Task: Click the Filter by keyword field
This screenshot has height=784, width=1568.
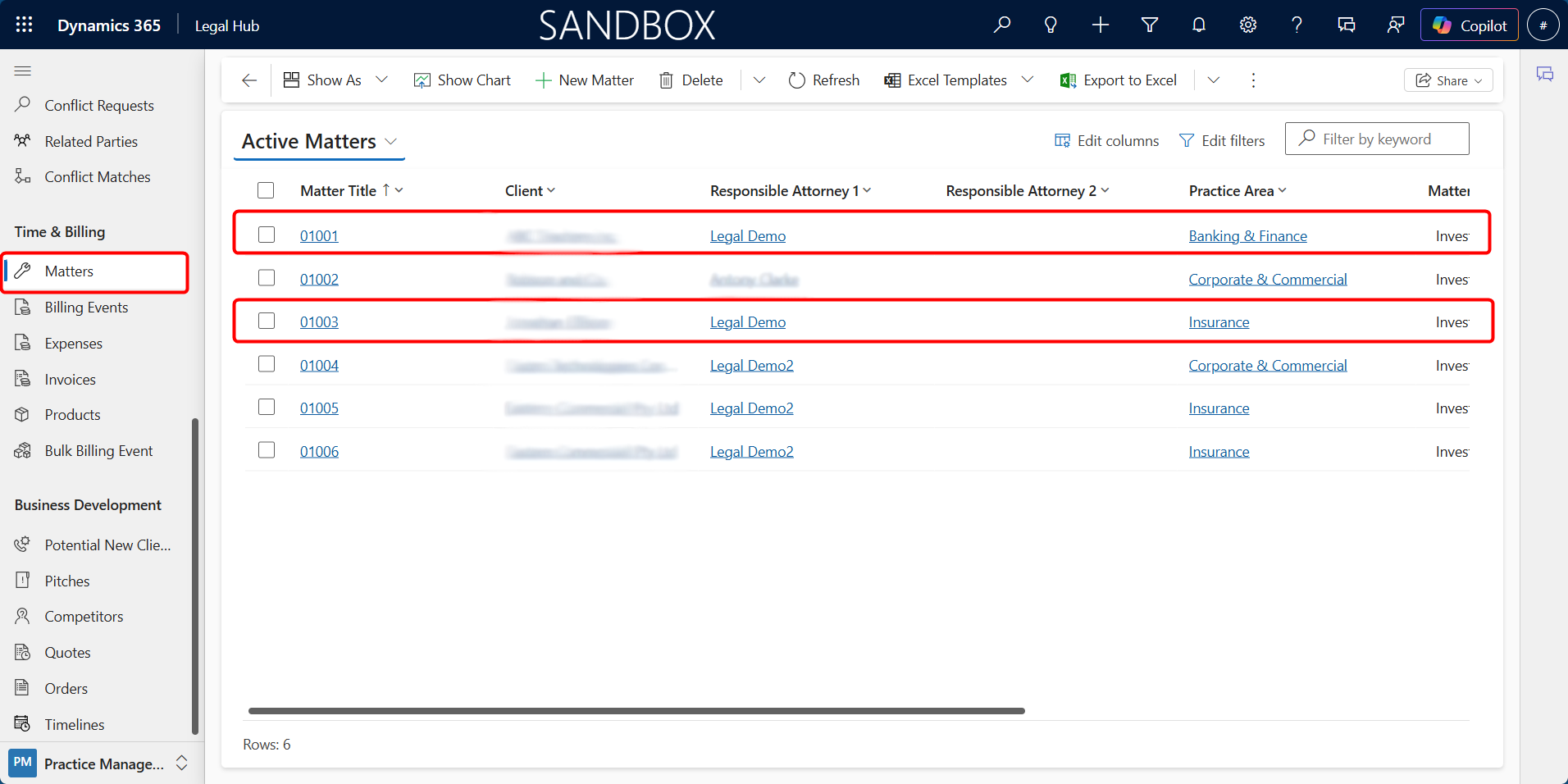Action: point(1377,139)
